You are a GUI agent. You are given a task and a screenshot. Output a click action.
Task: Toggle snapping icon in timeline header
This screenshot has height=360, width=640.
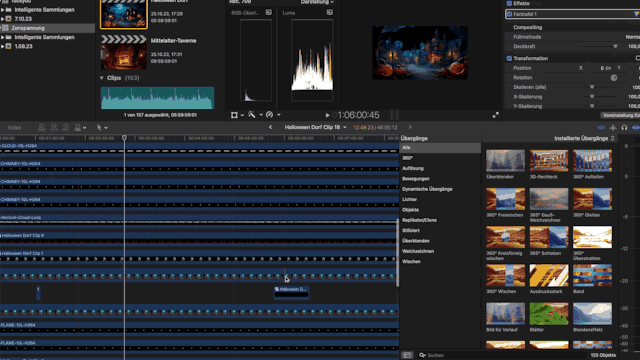[x=636, y=128]
